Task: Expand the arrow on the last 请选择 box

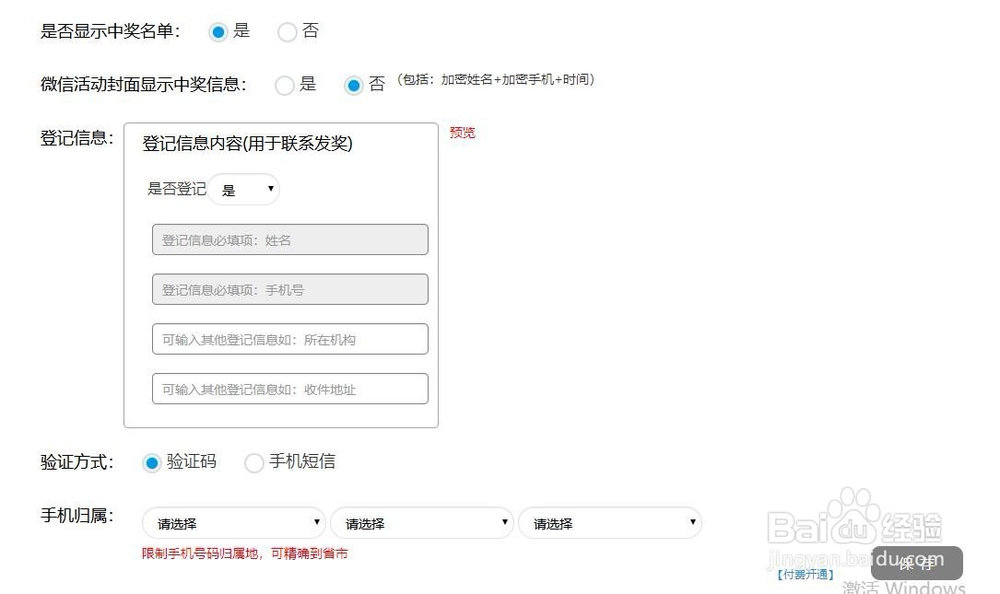Action: pos(693,522)
